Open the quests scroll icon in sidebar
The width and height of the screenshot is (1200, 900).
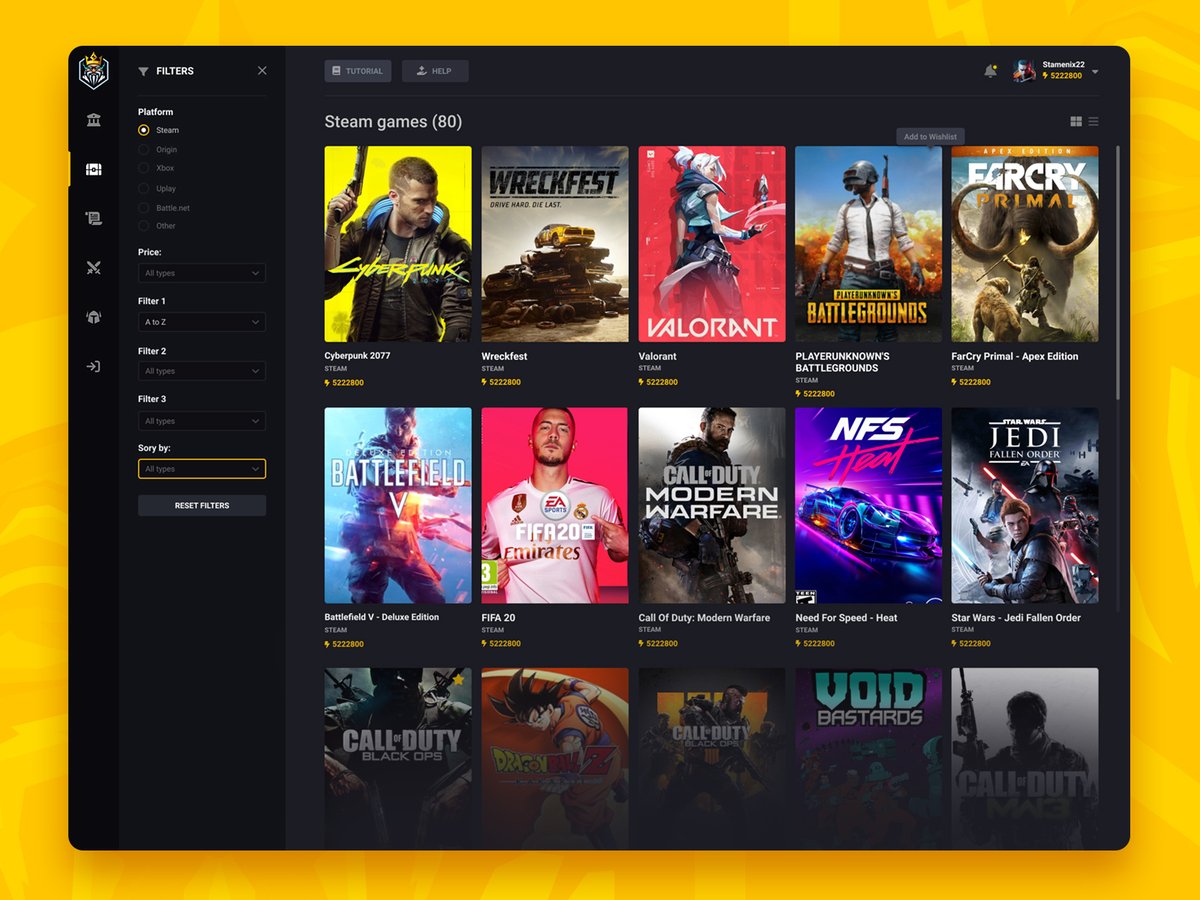[x=92, y=218]
